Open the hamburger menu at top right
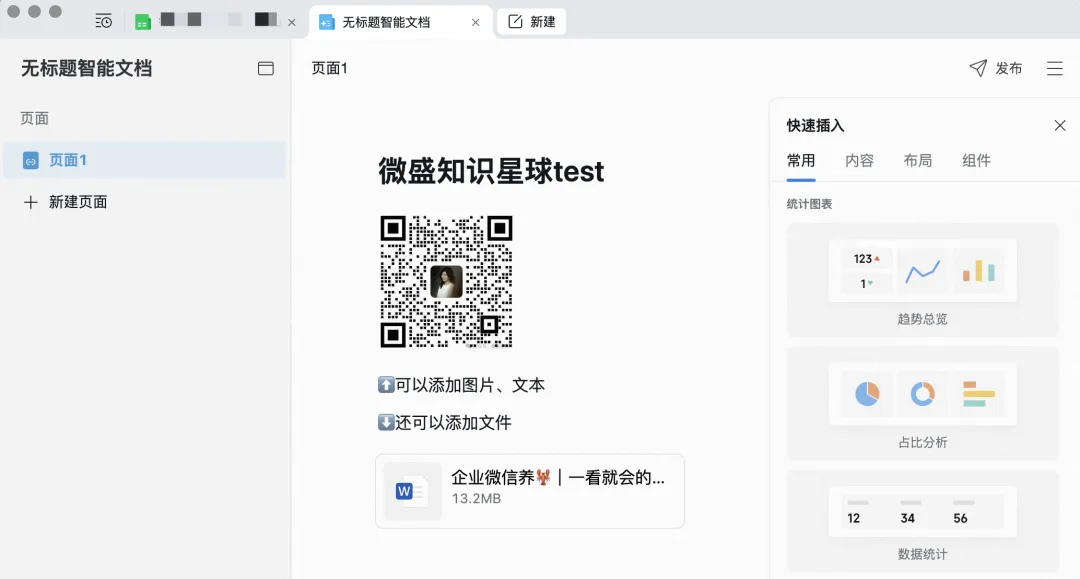The height and width of the screenshot is (579, 1080). click(x=1055, y=68)
